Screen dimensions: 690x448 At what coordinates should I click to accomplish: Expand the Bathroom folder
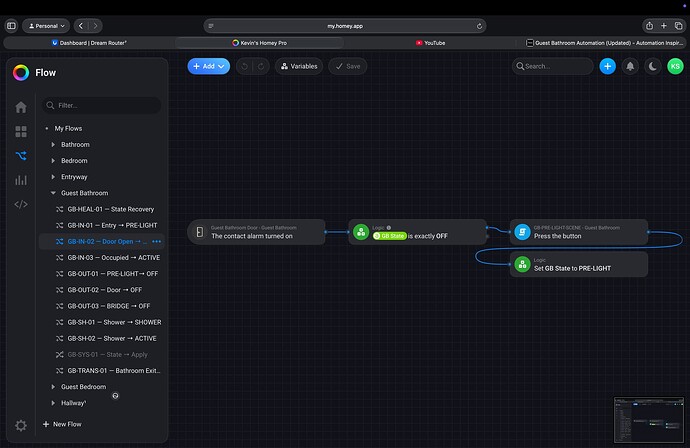tap(53, 144)
